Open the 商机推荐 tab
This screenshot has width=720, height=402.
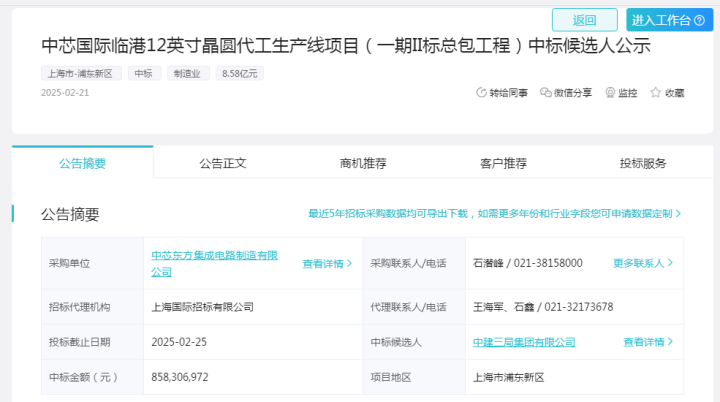(363, 163)
